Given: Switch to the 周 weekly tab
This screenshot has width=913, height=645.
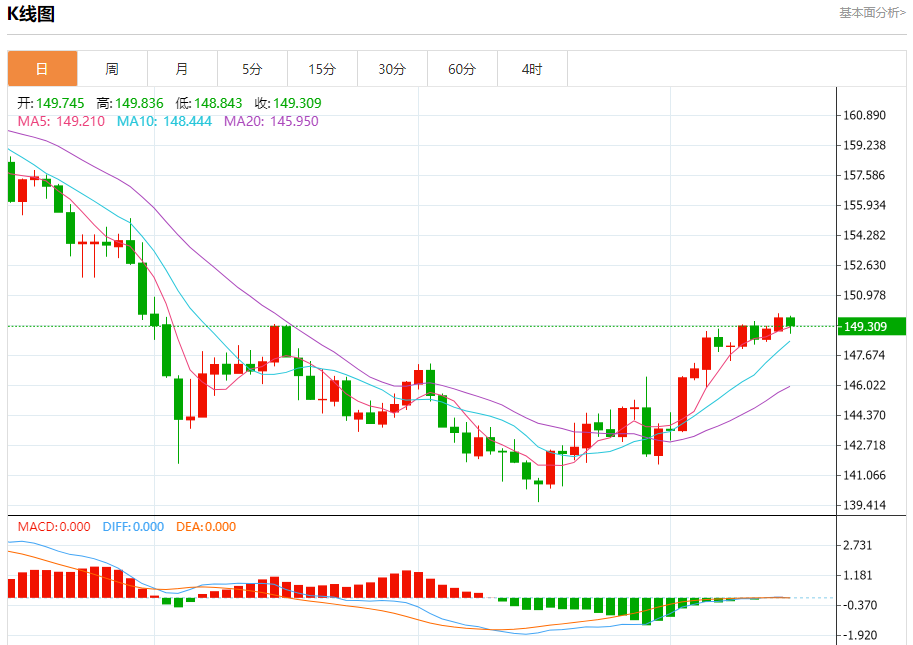Looking at the screenshot, I should click(x=112, y=69).
